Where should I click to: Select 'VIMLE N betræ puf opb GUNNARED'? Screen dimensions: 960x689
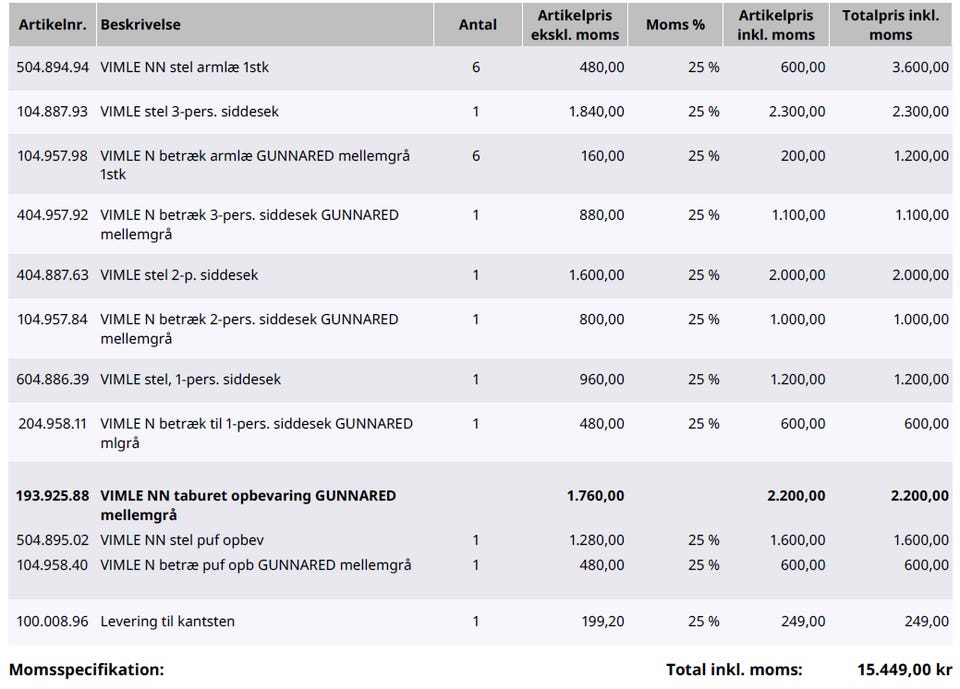[218, 565]
